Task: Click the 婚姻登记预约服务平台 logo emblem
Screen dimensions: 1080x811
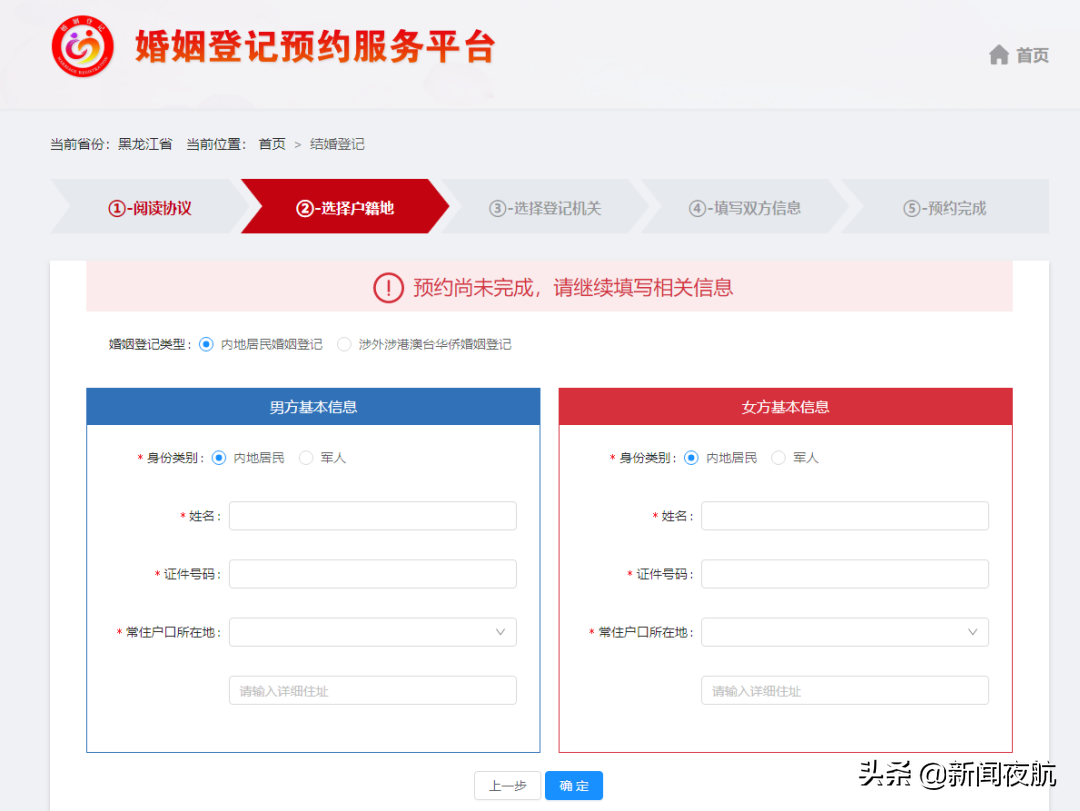Action: (82, 47)
